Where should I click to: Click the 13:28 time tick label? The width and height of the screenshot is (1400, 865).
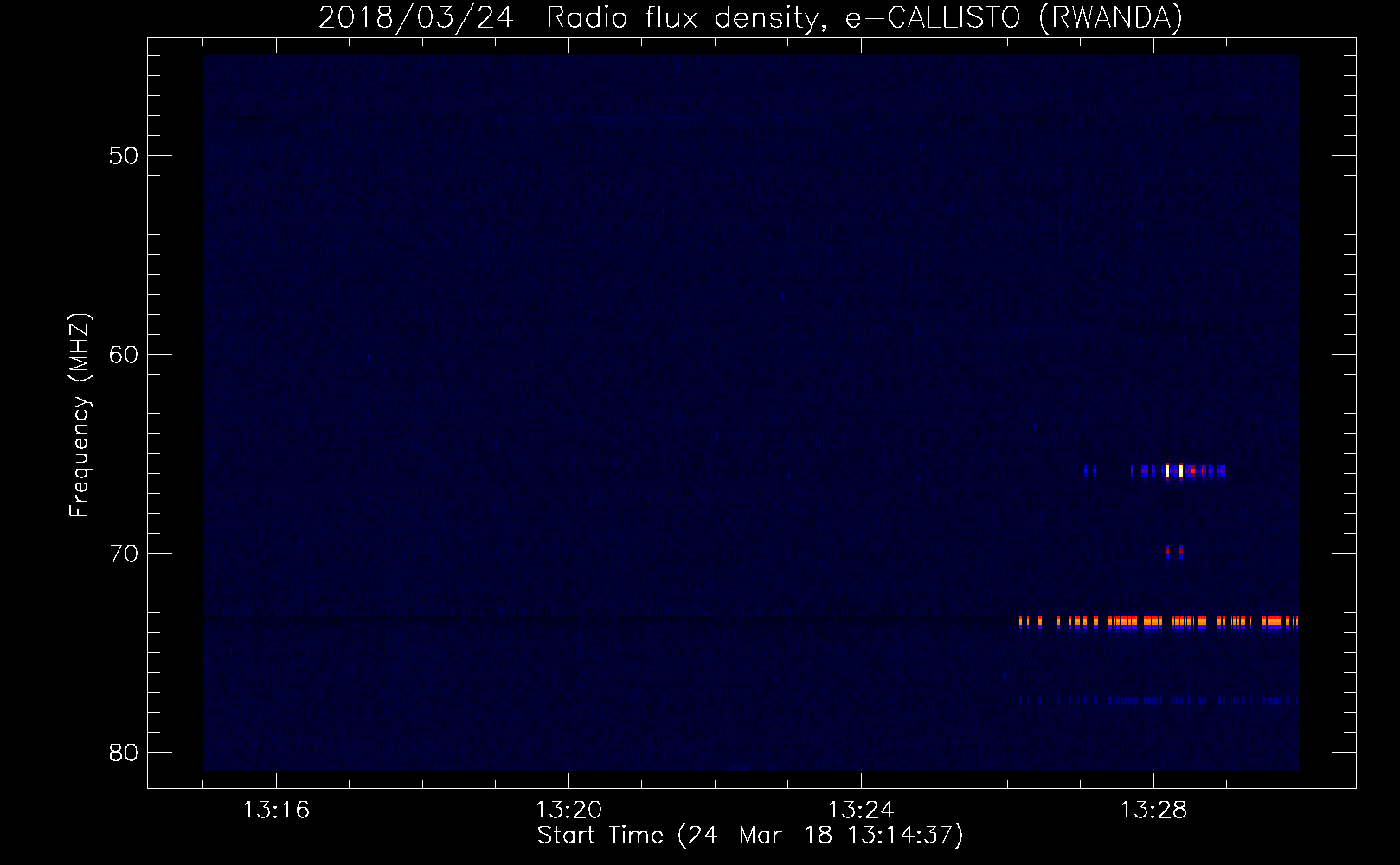1153,811
